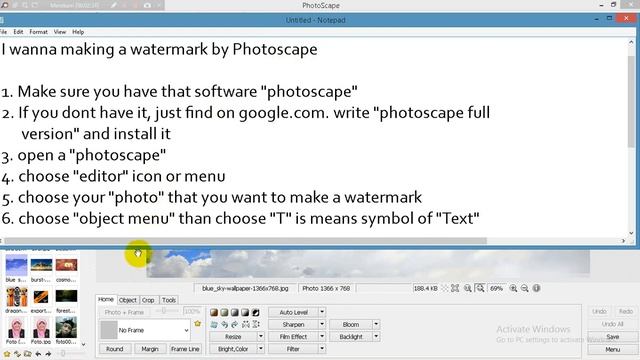This screenshot has height=360, width=640.
Task: Click the Margin button
Action: pos(150,349)
